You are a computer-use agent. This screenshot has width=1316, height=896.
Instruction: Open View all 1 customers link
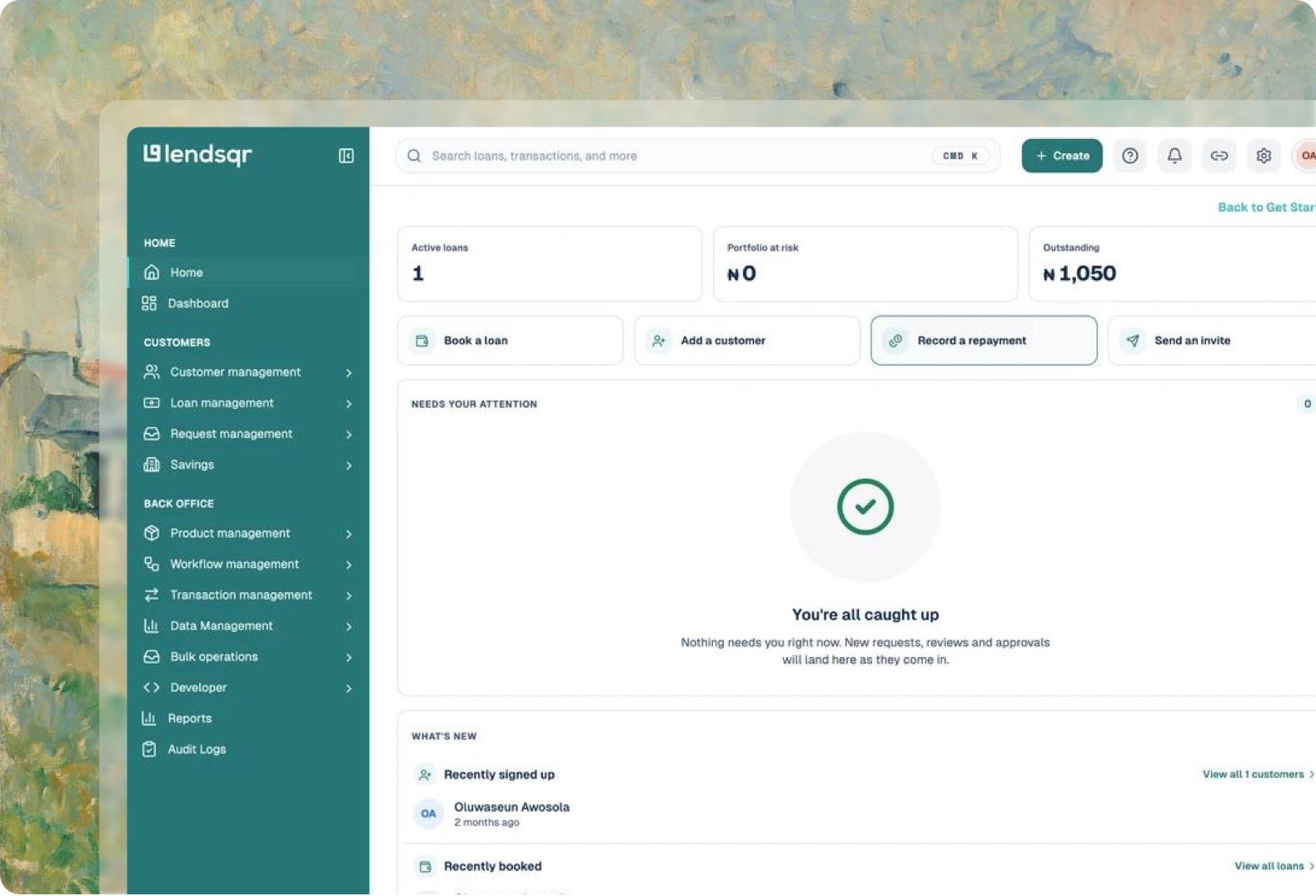tap(1258, 774)
